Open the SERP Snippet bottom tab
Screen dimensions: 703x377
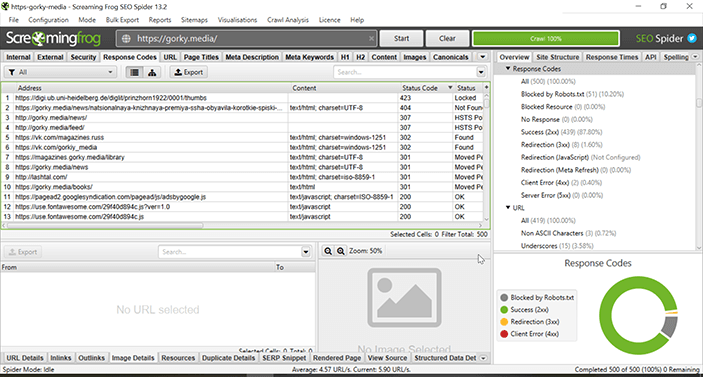pyautogui.click(x=284, y=358)
